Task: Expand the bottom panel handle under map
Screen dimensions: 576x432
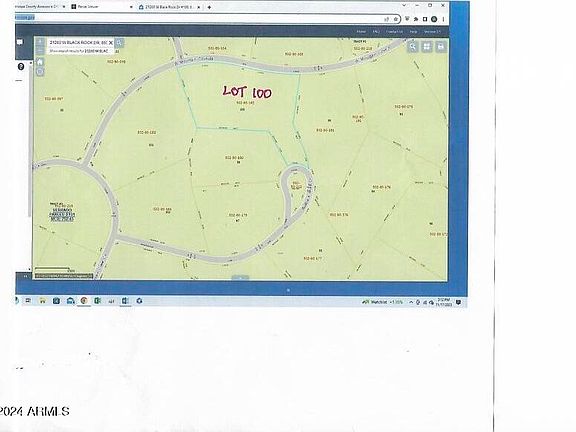Action: pos(240,278)
